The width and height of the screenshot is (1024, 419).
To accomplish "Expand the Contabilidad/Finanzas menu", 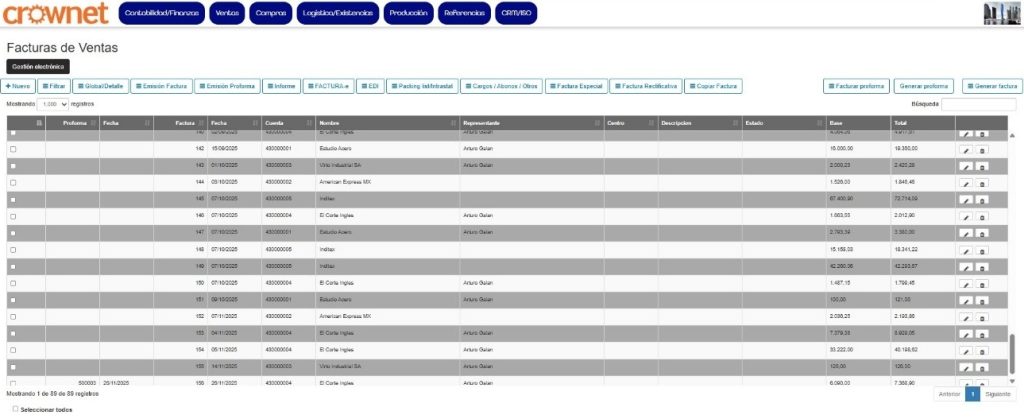I will coord(163,13).
